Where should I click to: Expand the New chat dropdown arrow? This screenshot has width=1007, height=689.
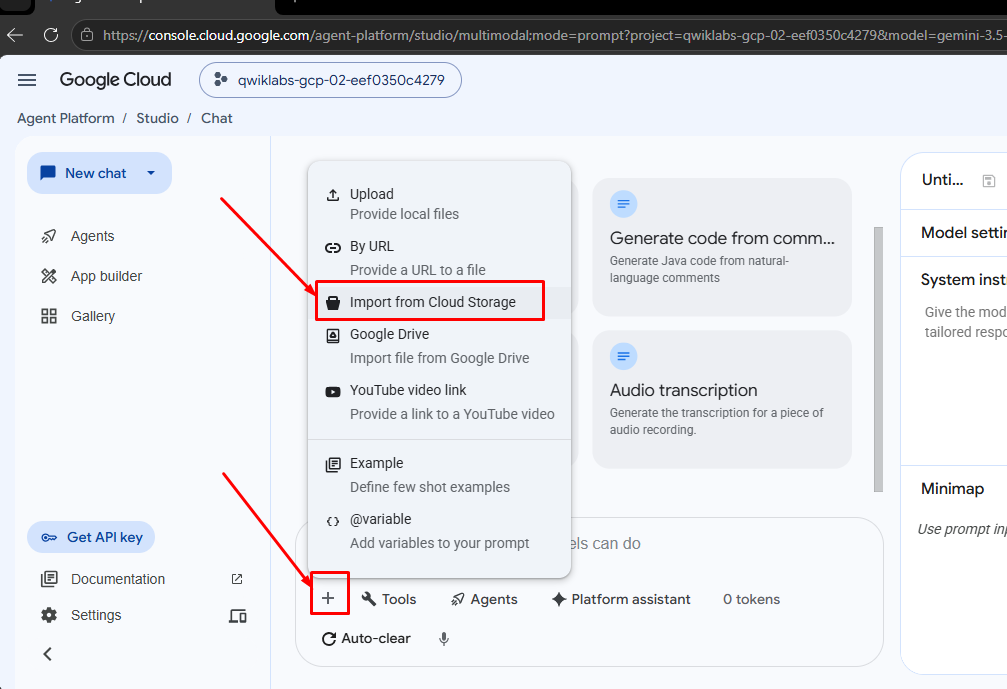pyautogui.click(x=151, y=173)
